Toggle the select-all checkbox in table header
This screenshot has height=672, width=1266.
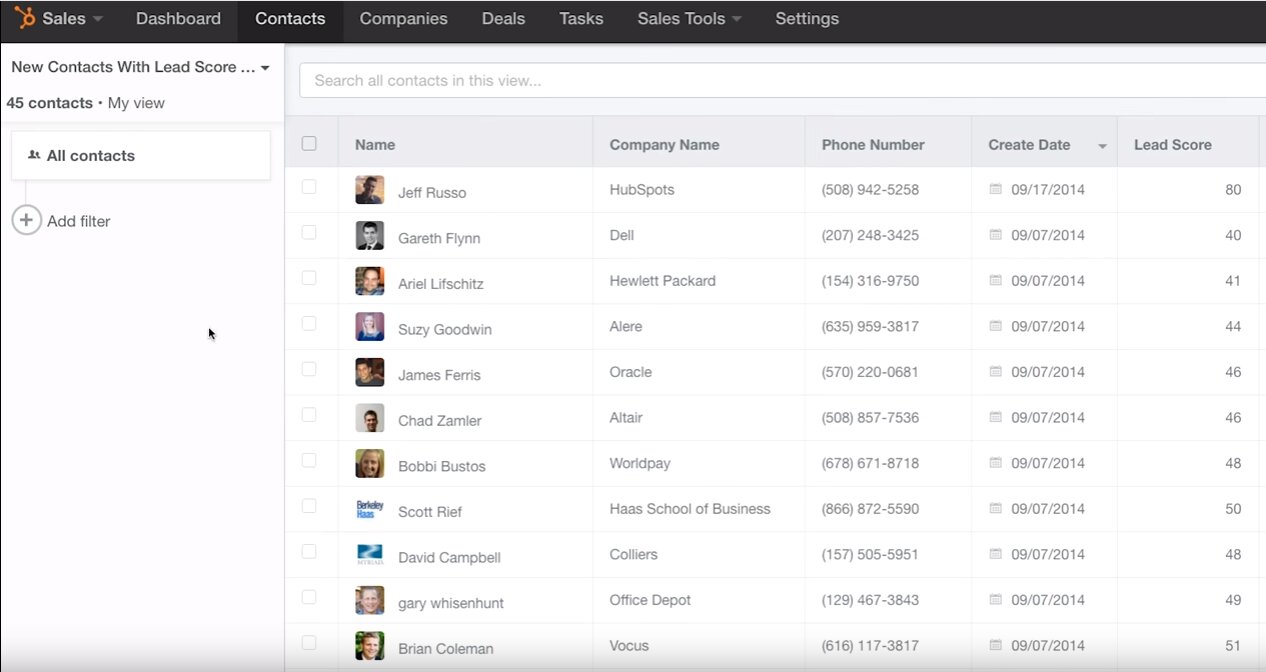tap(309, 144)
